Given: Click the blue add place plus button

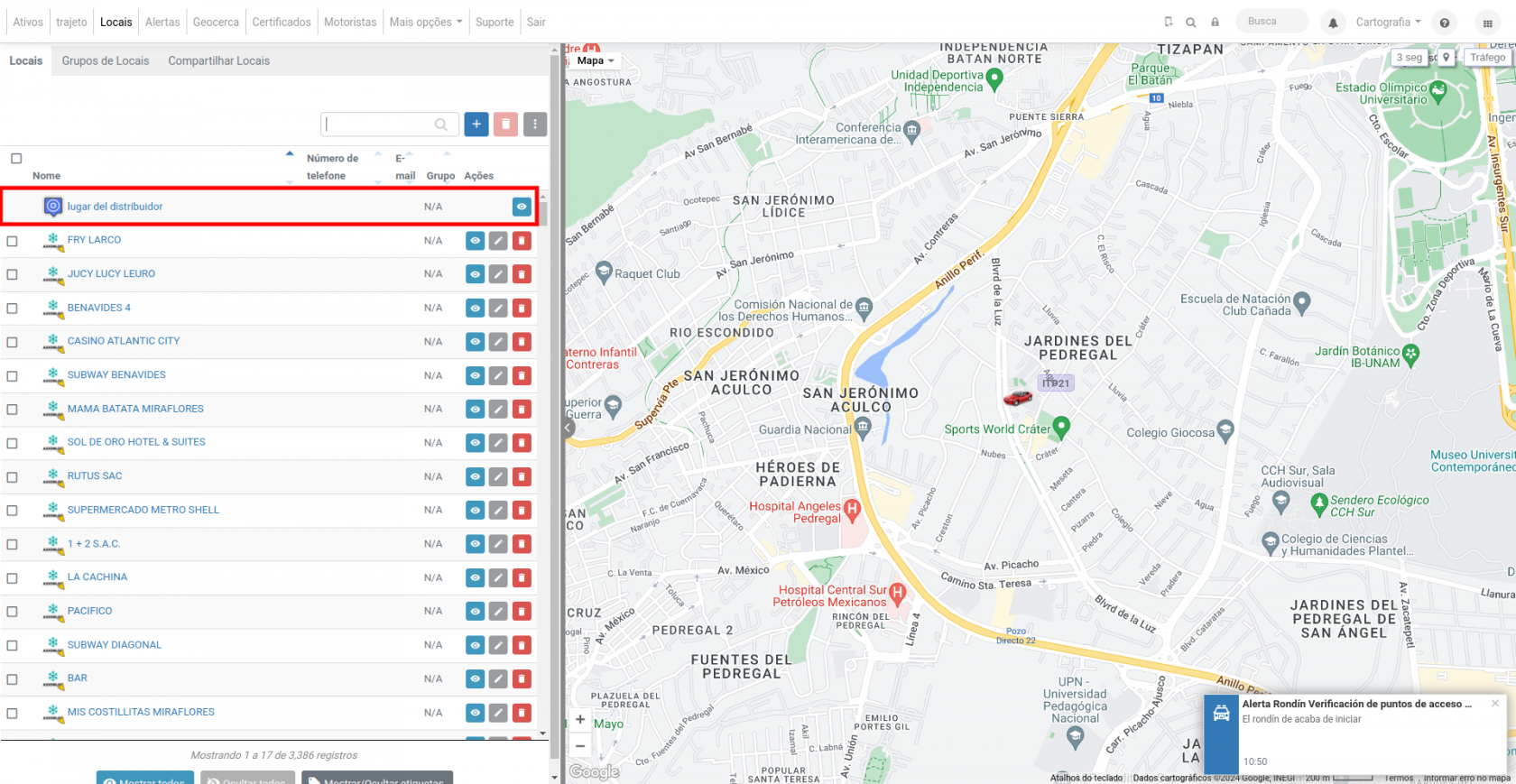Looking at the screenshot, I should pyautogui.click(x=476, y=125).
